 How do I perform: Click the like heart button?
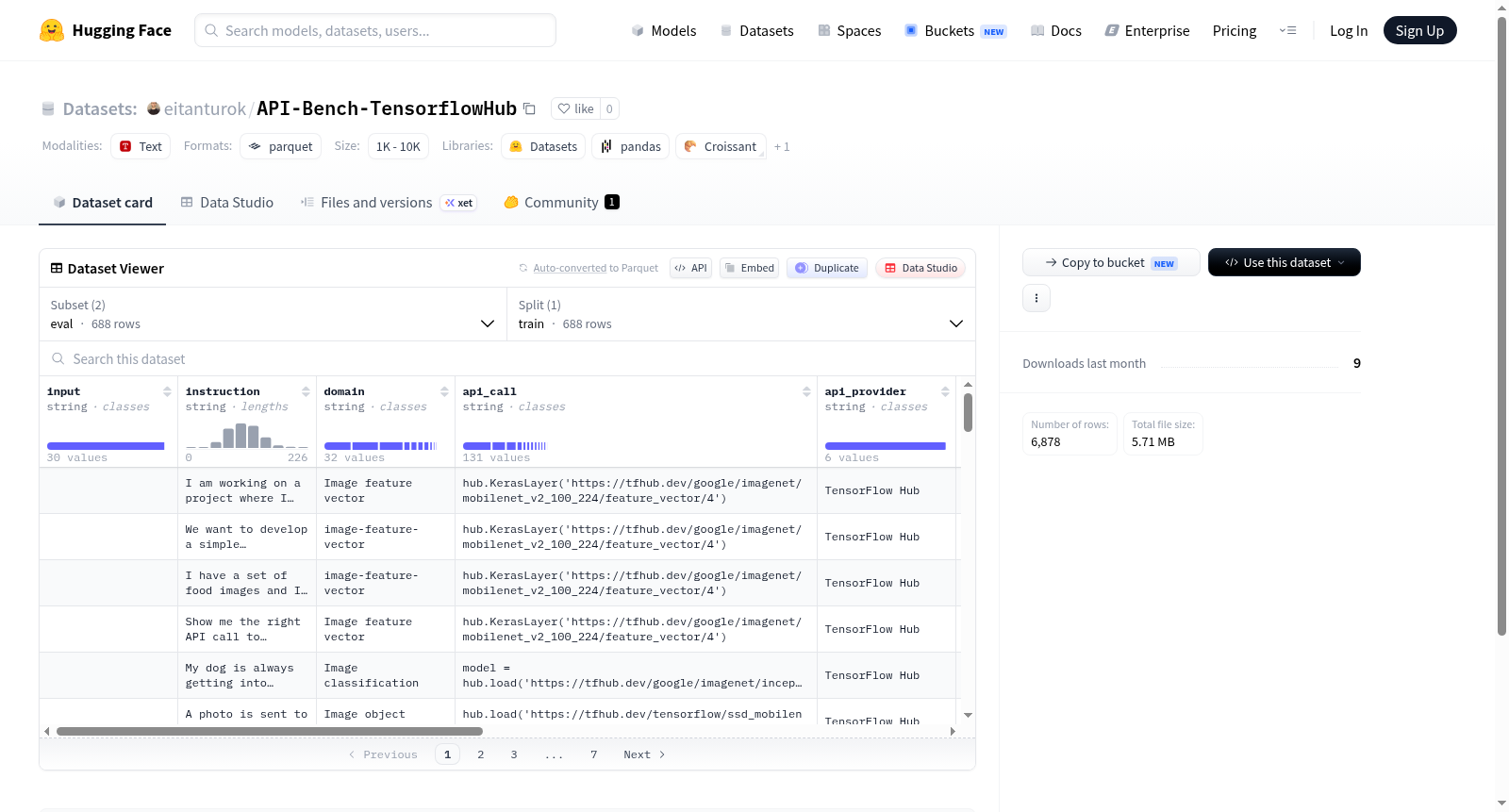[575, 109]
